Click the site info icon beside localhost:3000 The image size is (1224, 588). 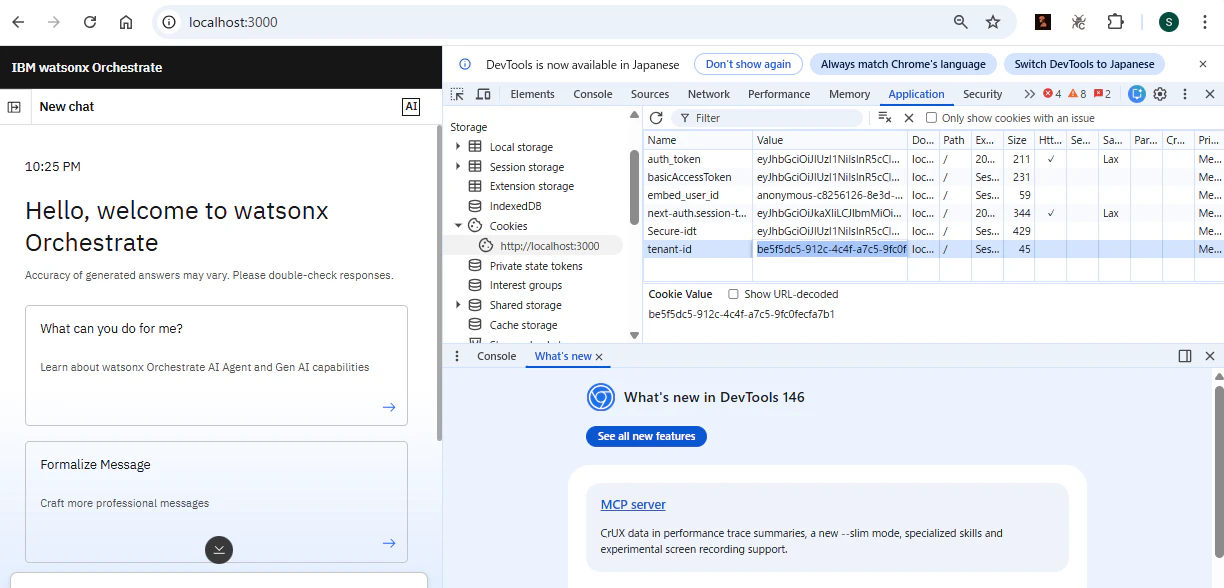point(170,22)
